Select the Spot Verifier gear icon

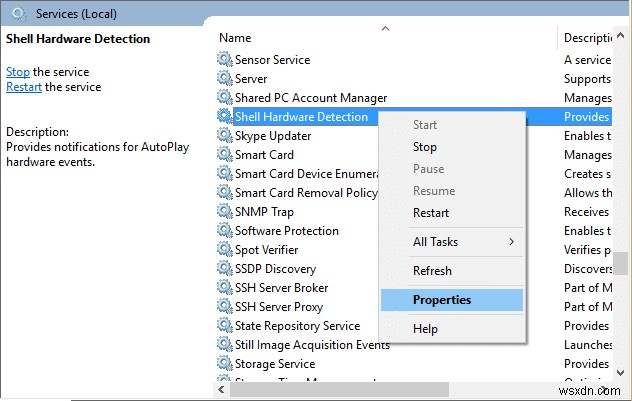[224, 250]
